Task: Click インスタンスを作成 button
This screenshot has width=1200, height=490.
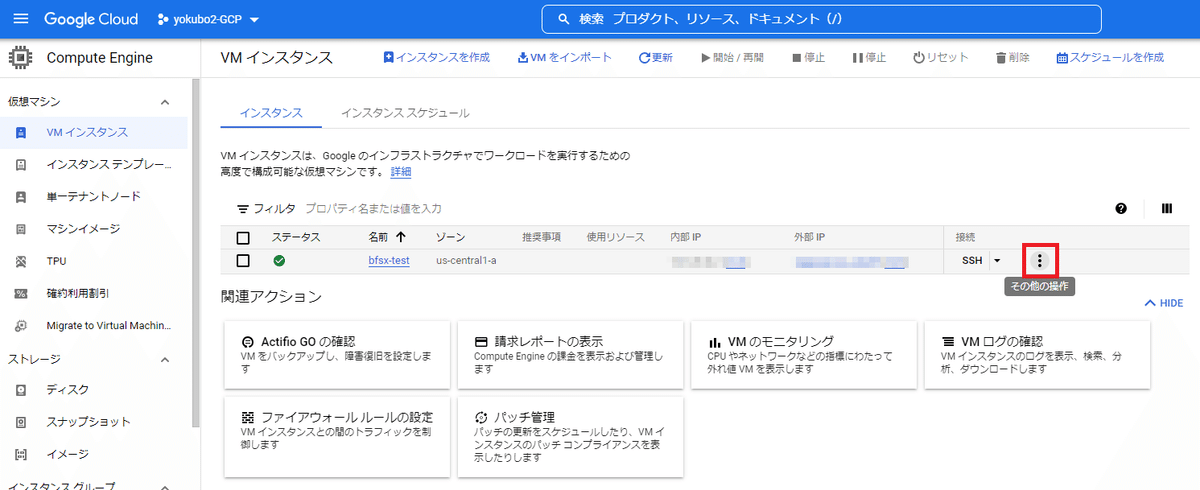Action: [x=436, y=58]
